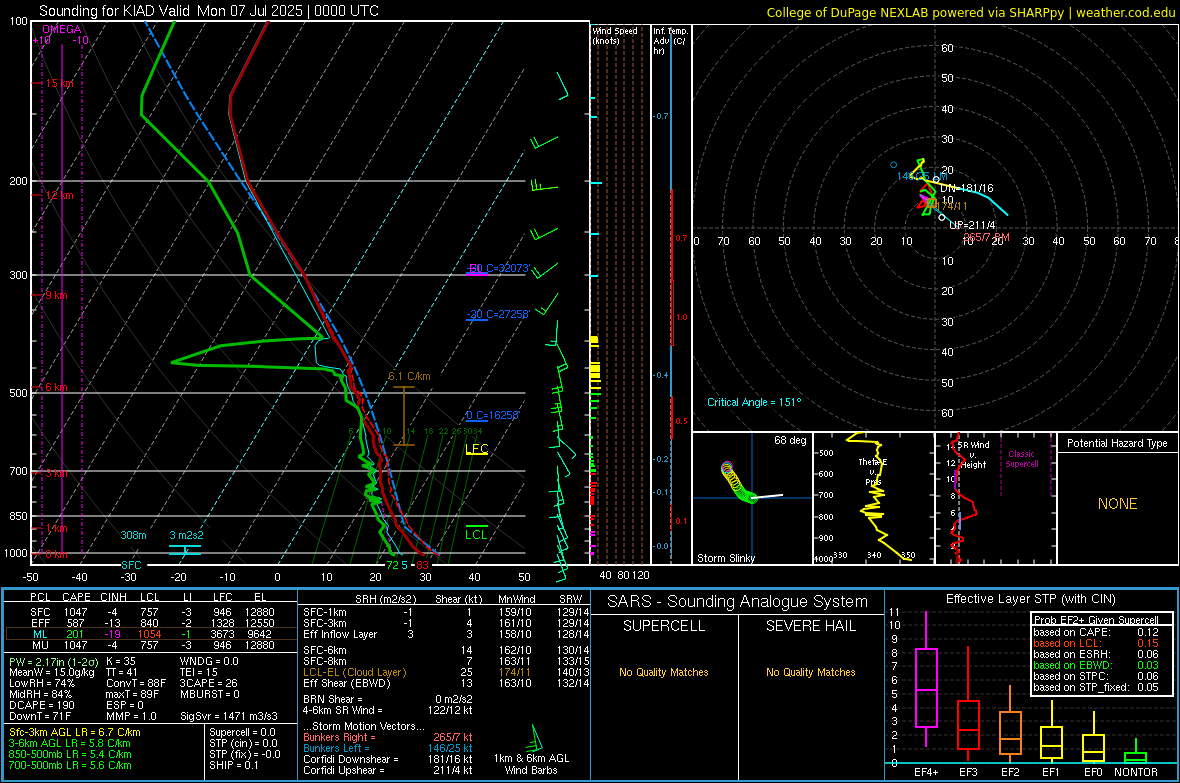Click the magenta EF4+ box plot

pyautogui.click(x=926, y=679)
